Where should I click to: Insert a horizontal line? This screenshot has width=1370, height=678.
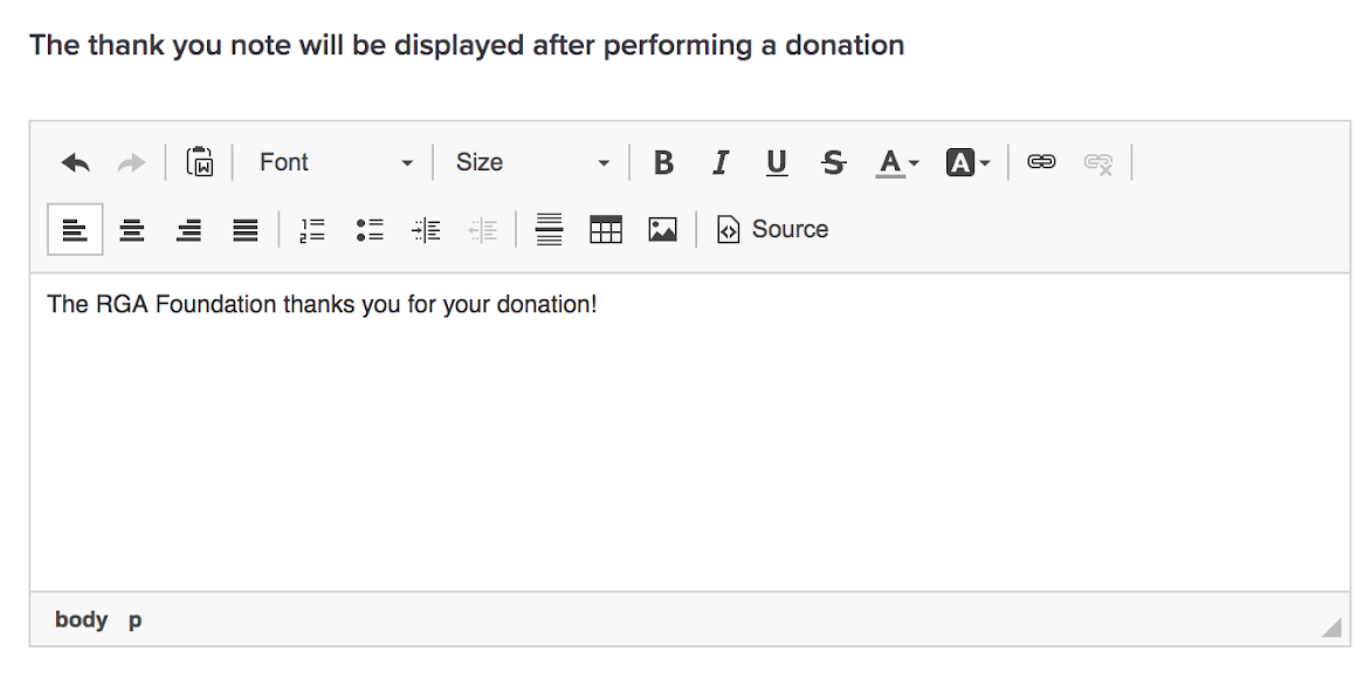(x=549, y=230)
